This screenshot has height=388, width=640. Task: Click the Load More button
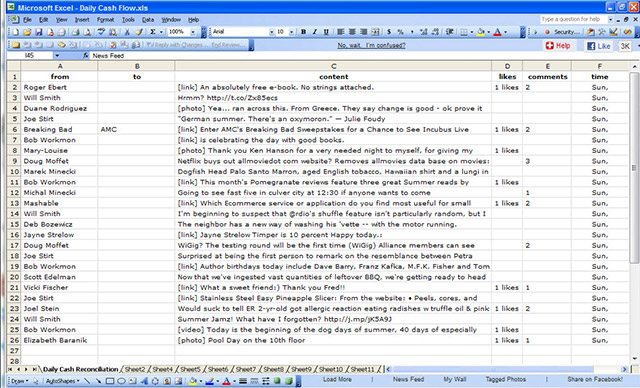pyautogui.click(x=337, y=379)
